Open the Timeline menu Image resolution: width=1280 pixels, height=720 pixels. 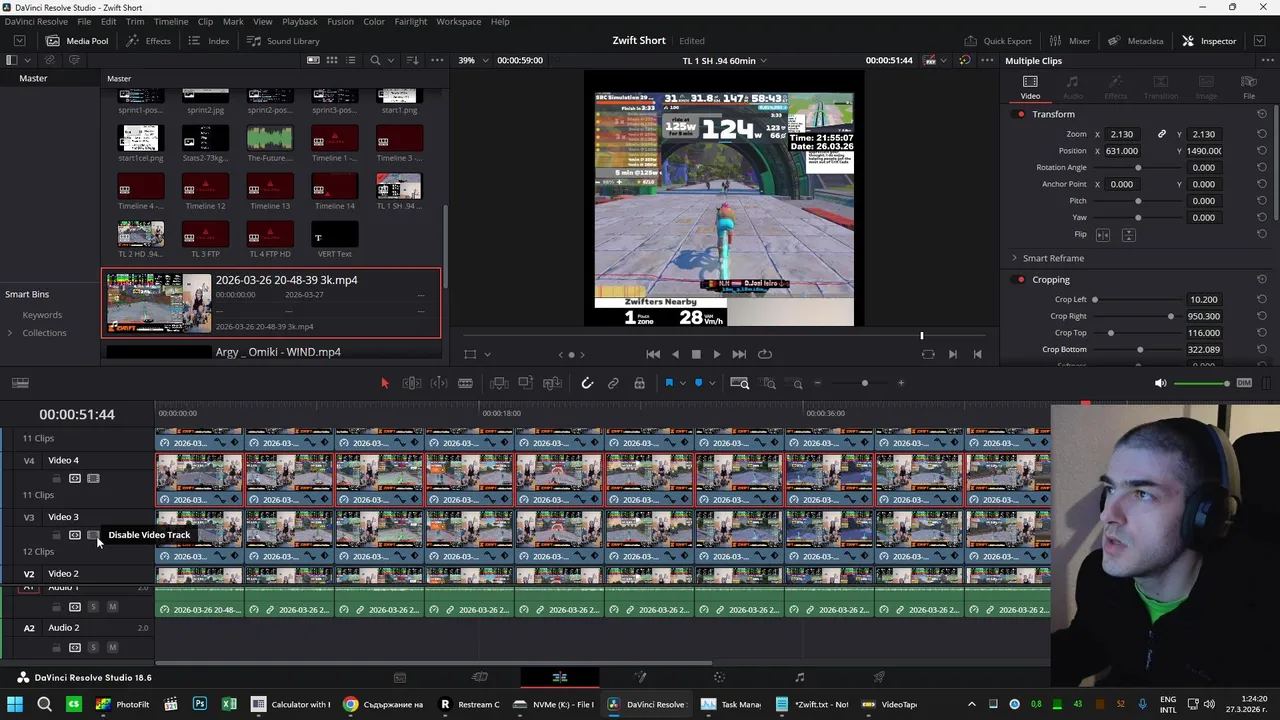tap(171, 21)
